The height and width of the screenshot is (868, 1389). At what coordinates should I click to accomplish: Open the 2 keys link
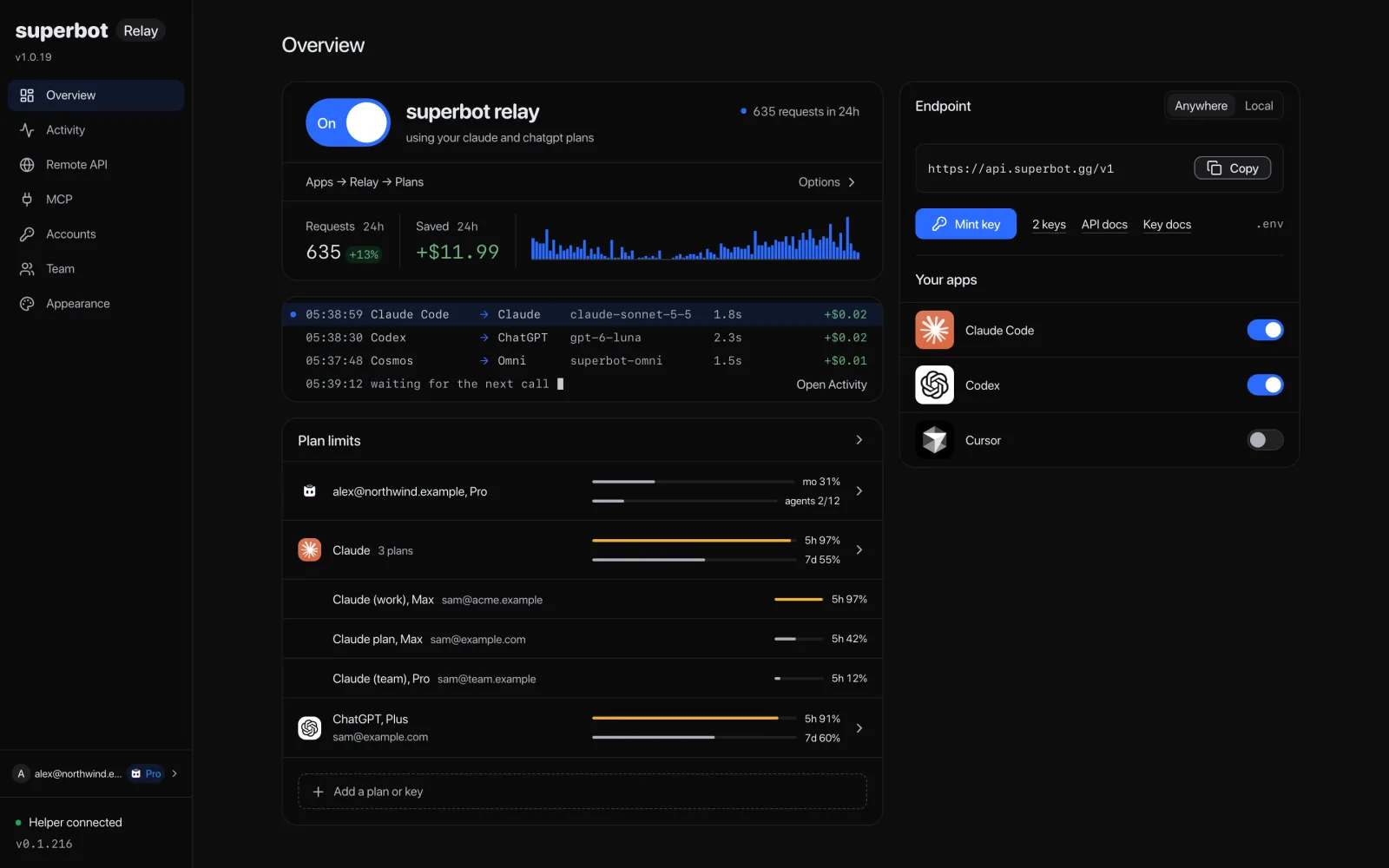pyautogui.click(x=1049, y=225)
